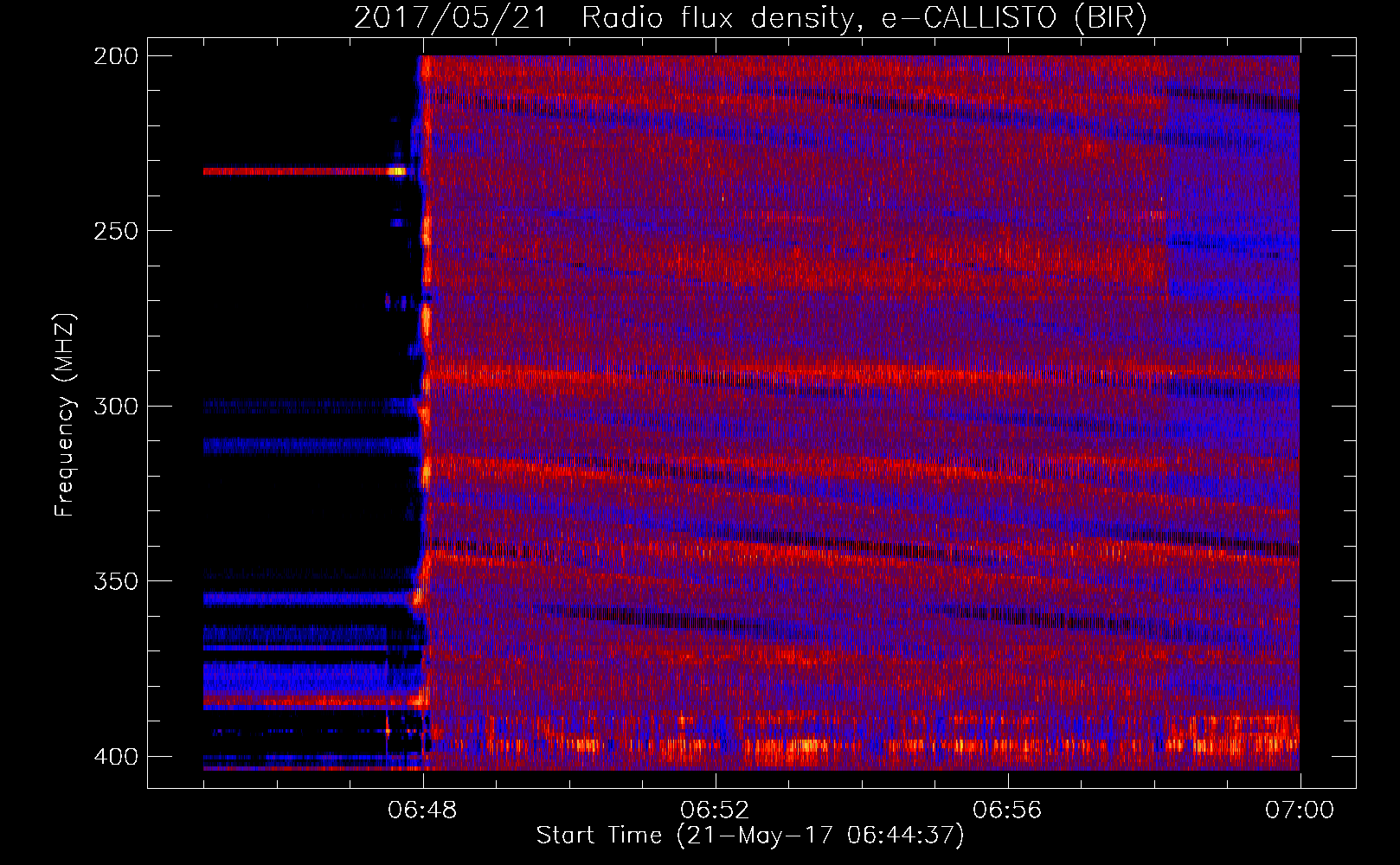Click the 06:56 time tick label
The width and height of the screenshot is (1400, 865).
point(1007,811)
